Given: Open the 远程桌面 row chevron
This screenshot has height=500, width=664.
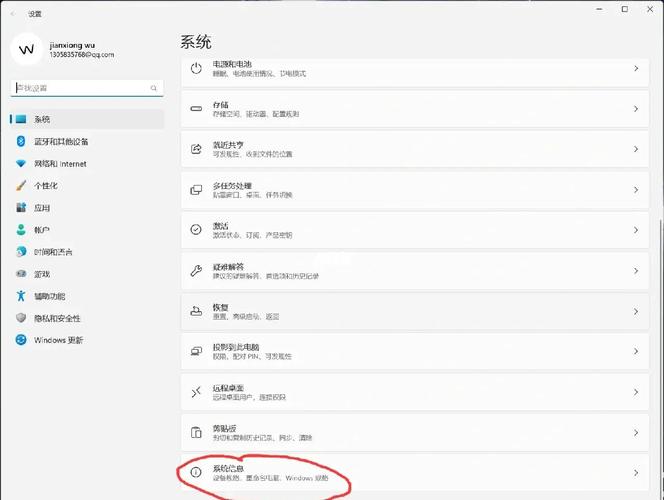Looking at the screenshot, I should click(636, 392).
